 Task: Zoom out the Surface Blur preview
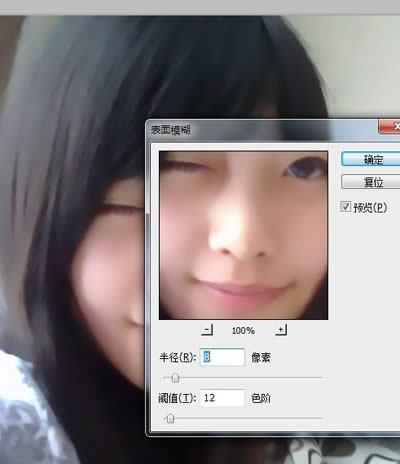point(207,330)
